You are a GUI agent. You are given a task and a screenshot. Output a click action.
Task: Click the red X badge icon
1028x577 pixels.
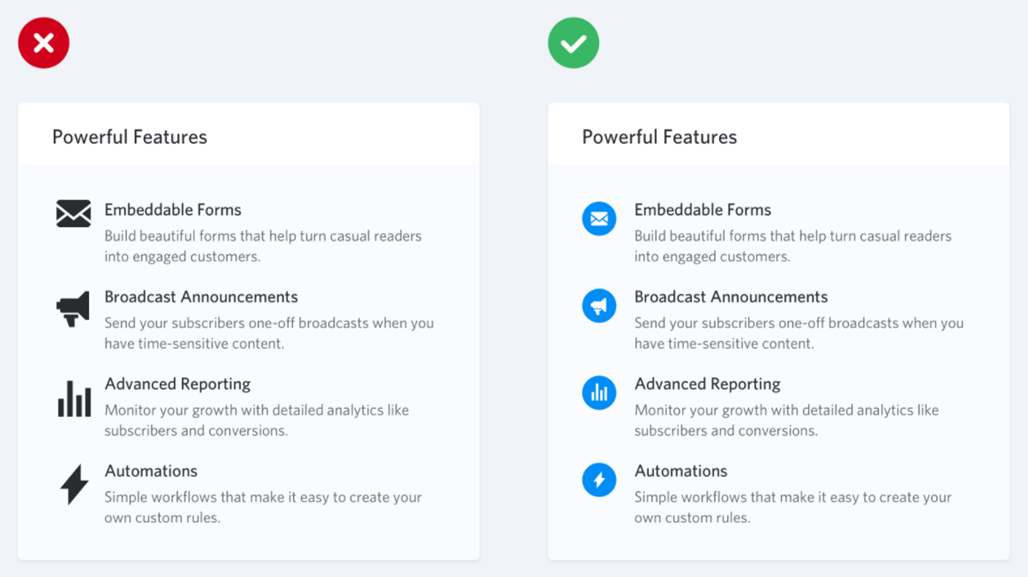pos(44,43)
